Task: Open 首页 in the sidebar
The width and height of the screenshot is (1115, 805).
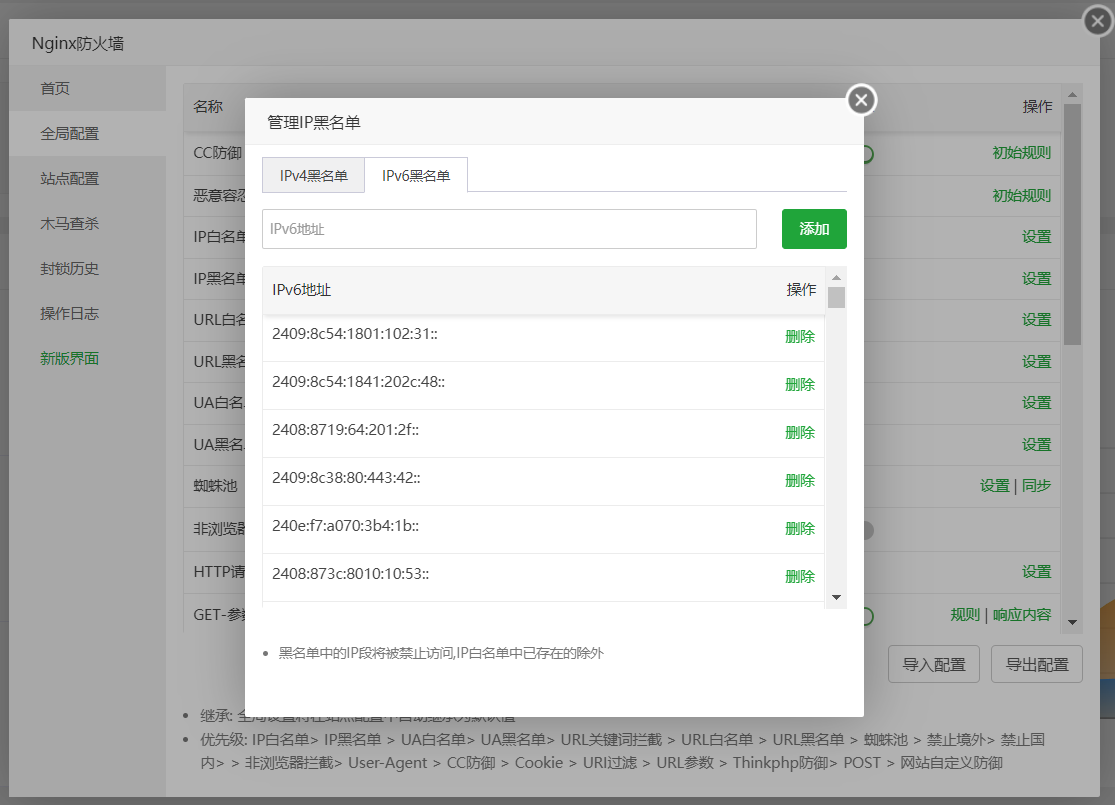Action: tap(87, 88)
